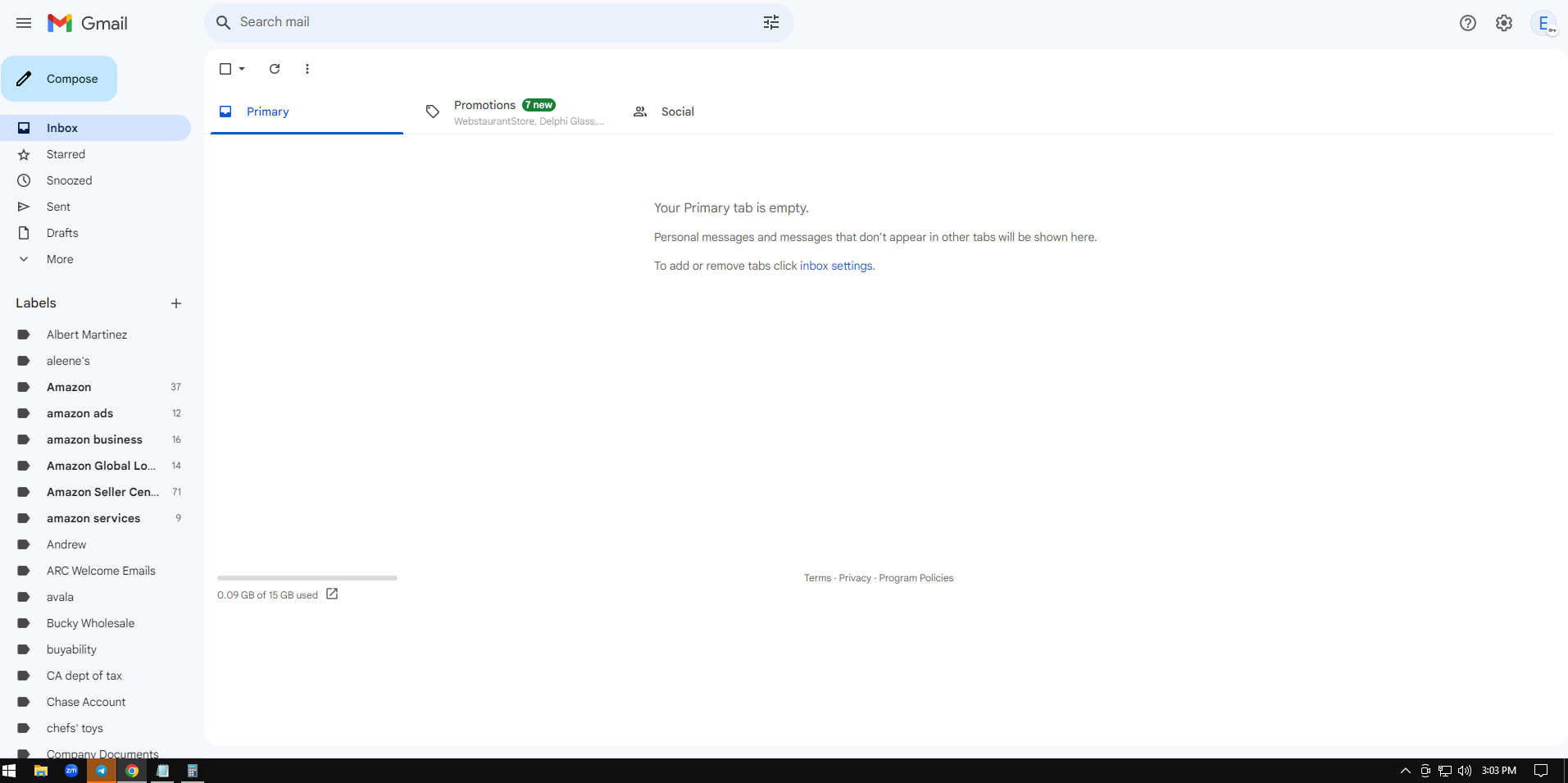
Task: Toggle the select all checkbox
Action: (225, 69)
